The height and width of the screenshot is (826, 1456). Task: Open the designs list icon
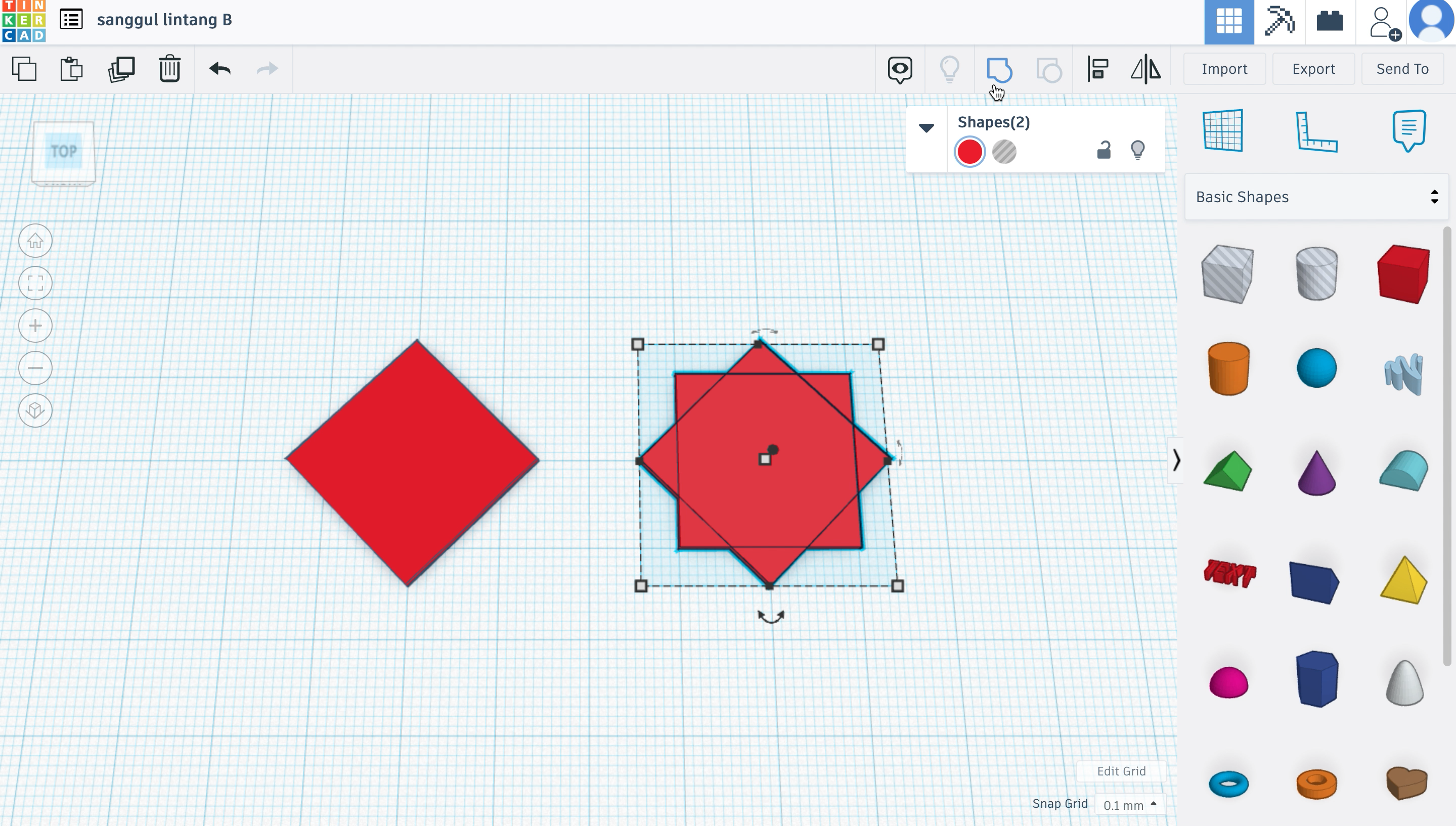pyautogui.click(x=71, y=20)
